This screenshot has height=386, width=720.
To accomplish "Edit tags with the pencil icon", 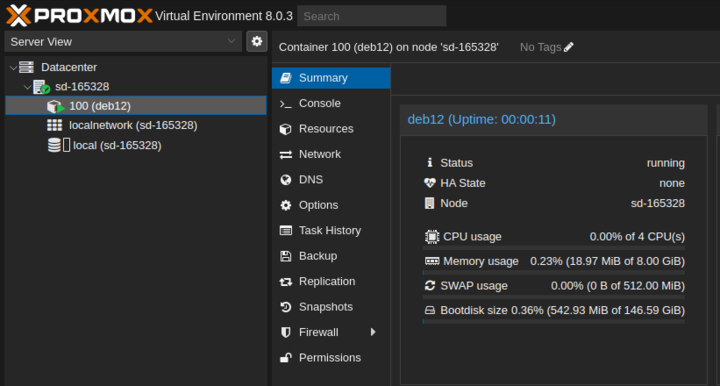I will click(569, 47).
